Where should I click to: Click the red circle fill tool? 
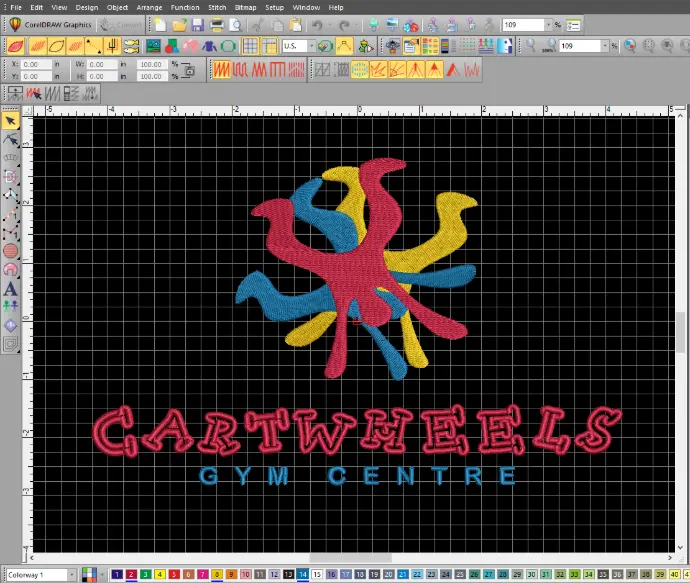point(11,250)
